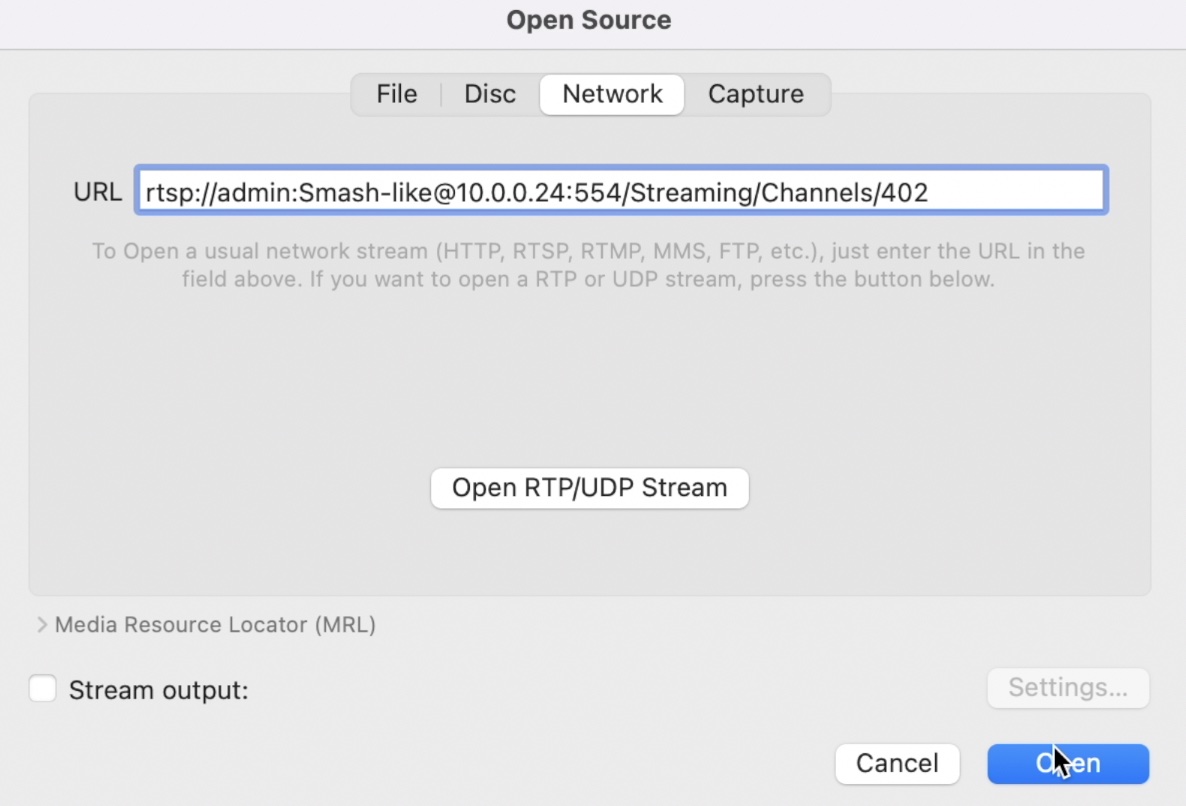Place cursor after 402 in the URL

tap(930, 193)
